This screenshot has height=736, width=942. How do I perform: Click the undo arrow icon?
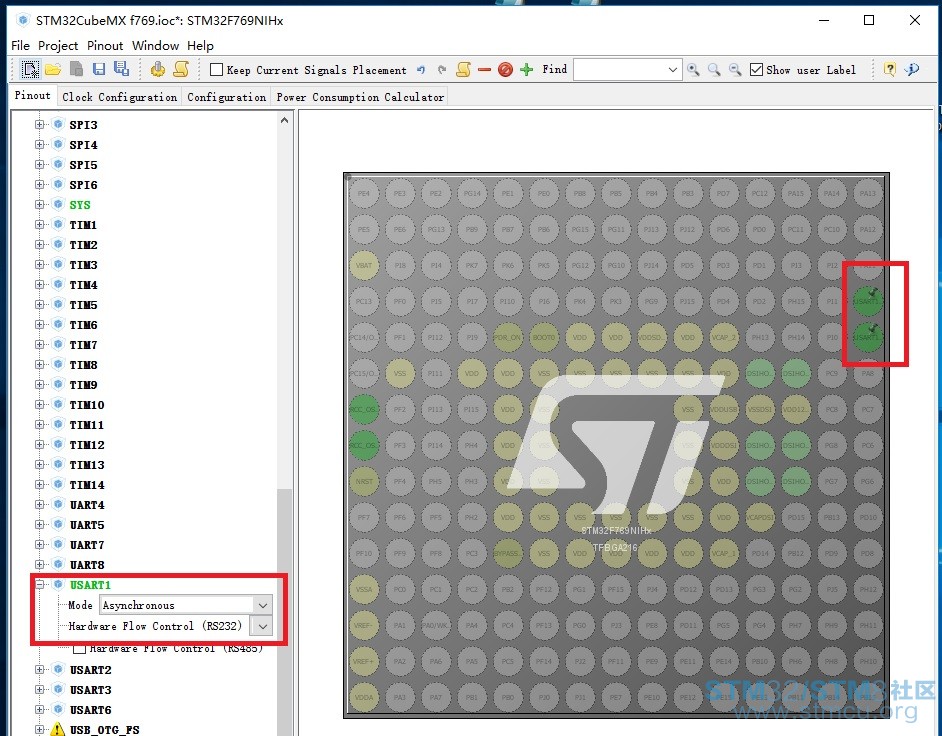pyautogui.click(x=421, y=70)
